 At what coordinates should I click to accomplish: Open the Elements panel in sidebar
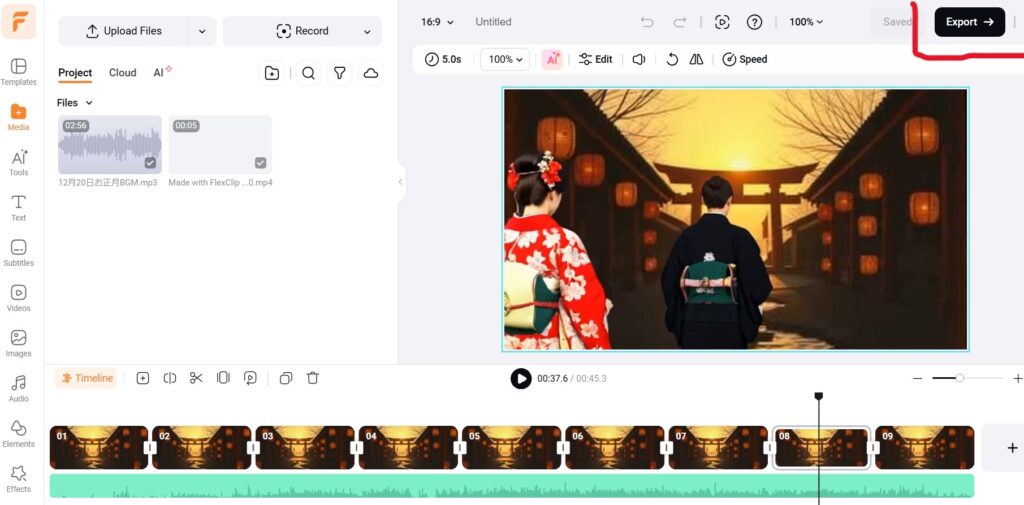click(x=18, y=433)
